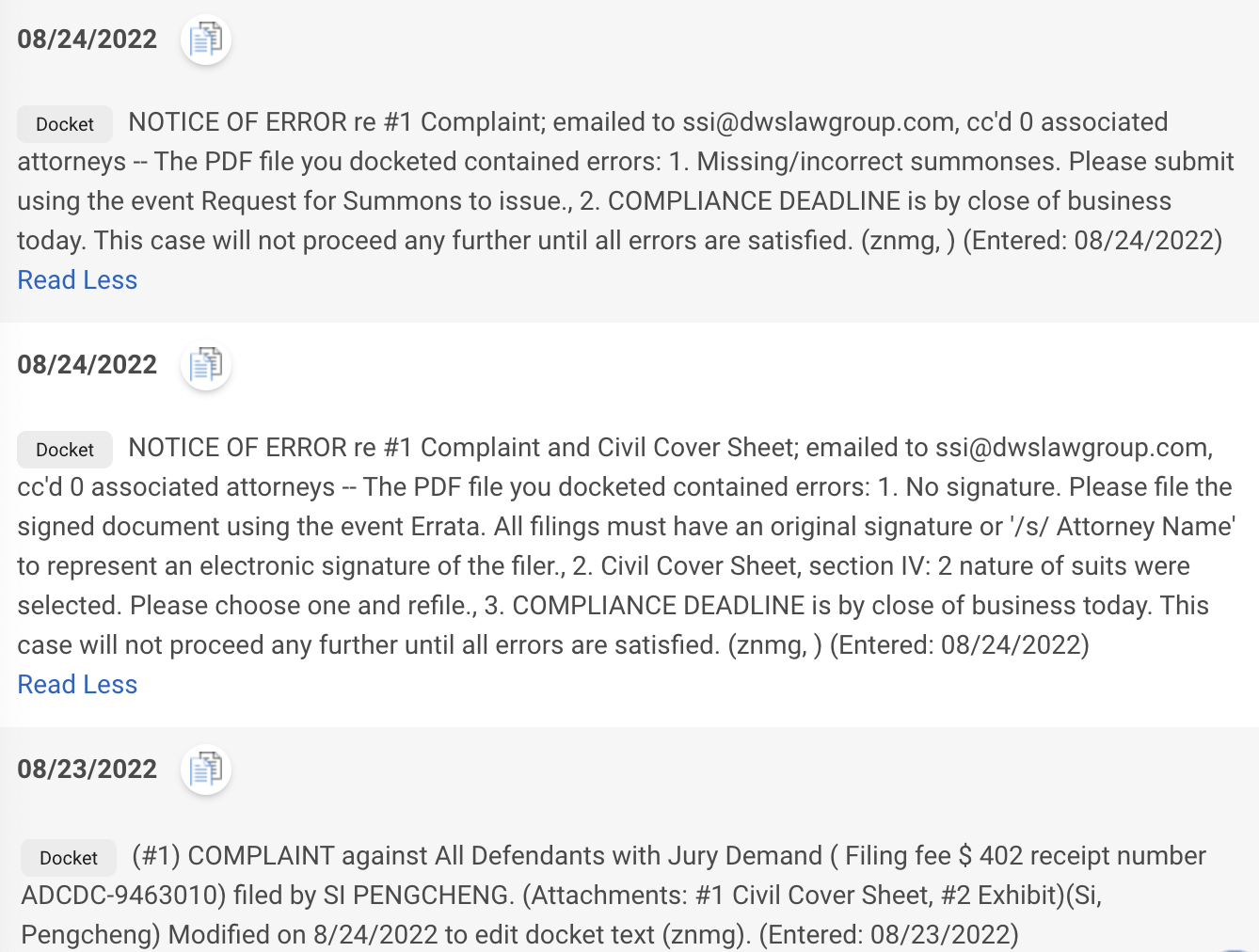Select date heading of No signature notice
The height and width of the screenshot is (952, 1259).
coord(88,365)
